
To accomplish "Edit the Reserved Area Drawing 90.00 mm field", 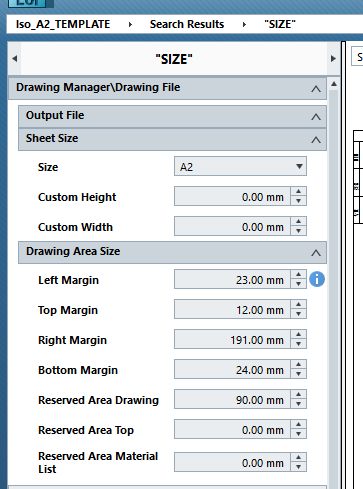I will [232, 399].
